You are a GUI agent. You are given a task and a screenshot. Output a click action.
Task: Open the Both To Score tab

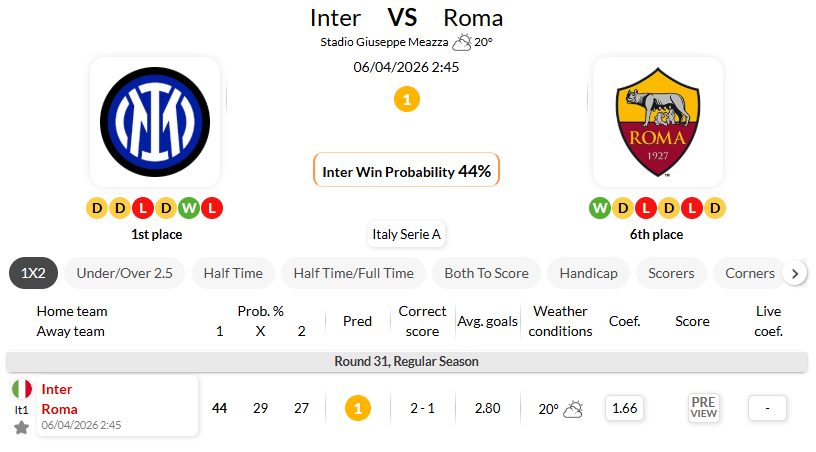[x=488, y=273]
